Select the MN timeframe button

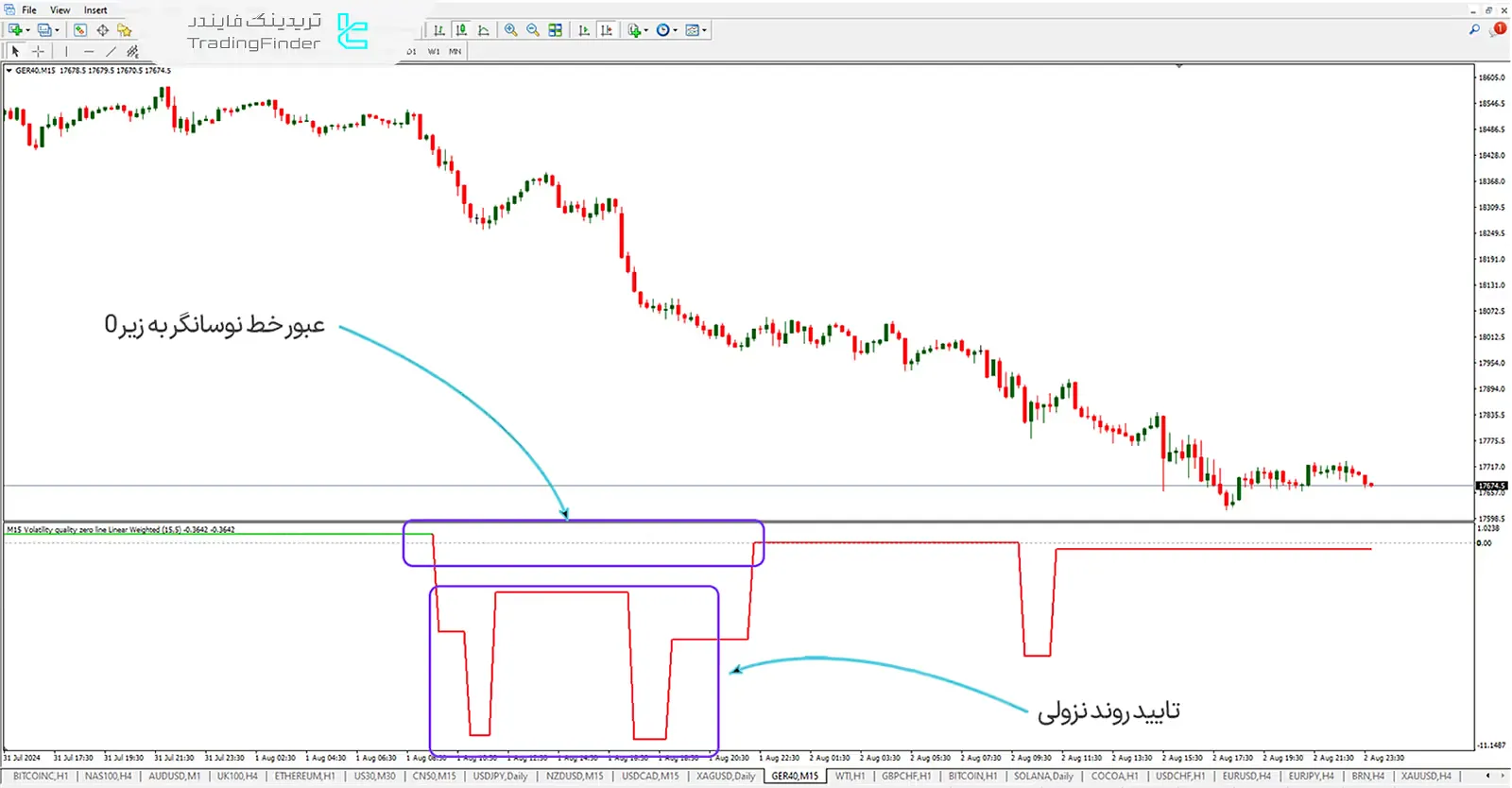click(455, 52)
